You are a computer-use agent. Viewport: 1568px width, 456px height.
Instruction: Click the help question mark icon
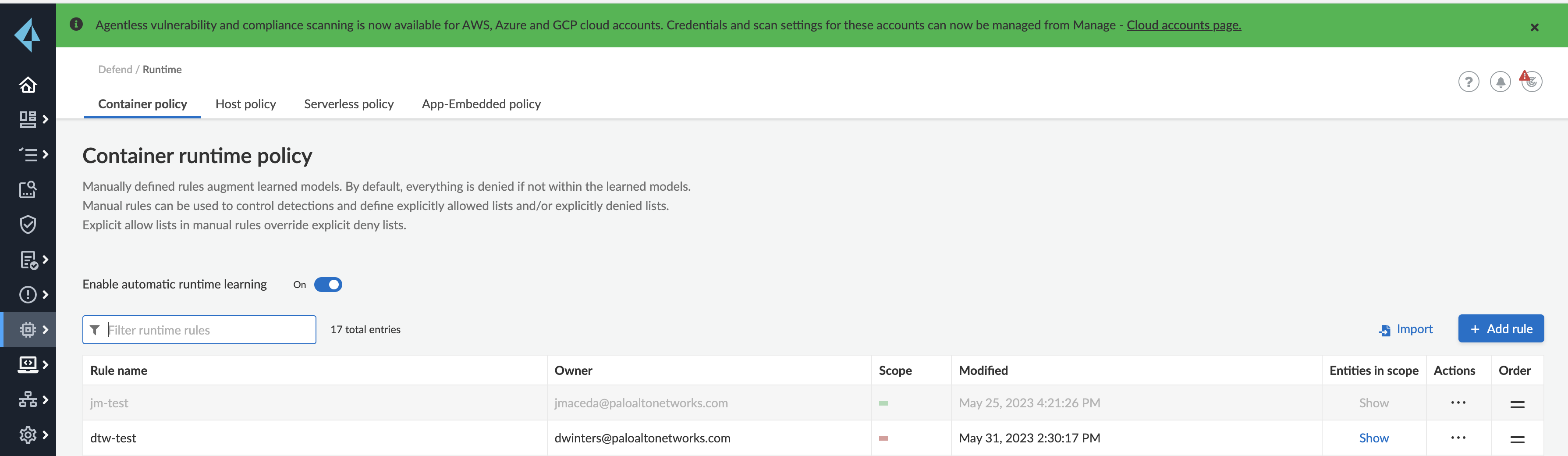pos(1468,82)
